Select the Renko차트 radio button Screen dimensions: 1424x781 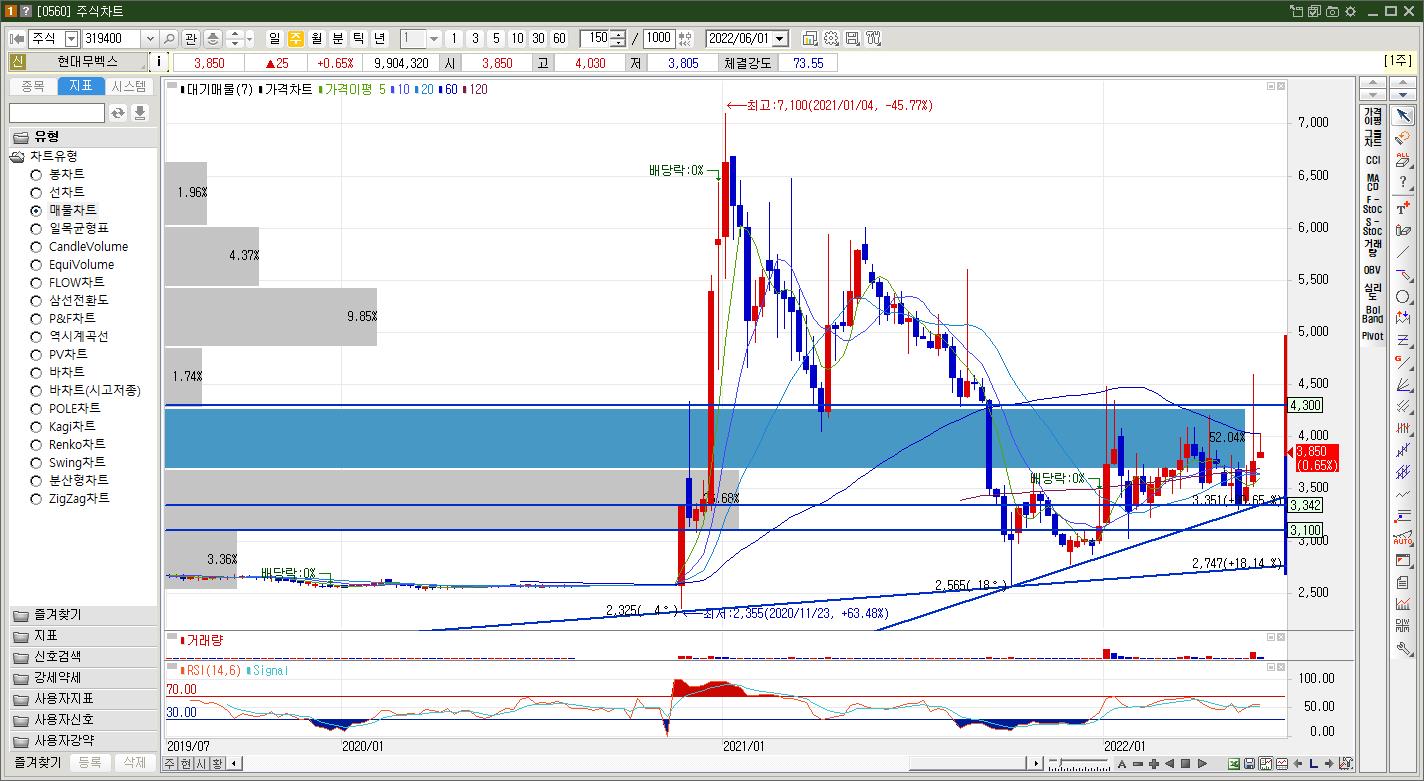[x=36, y=444]
